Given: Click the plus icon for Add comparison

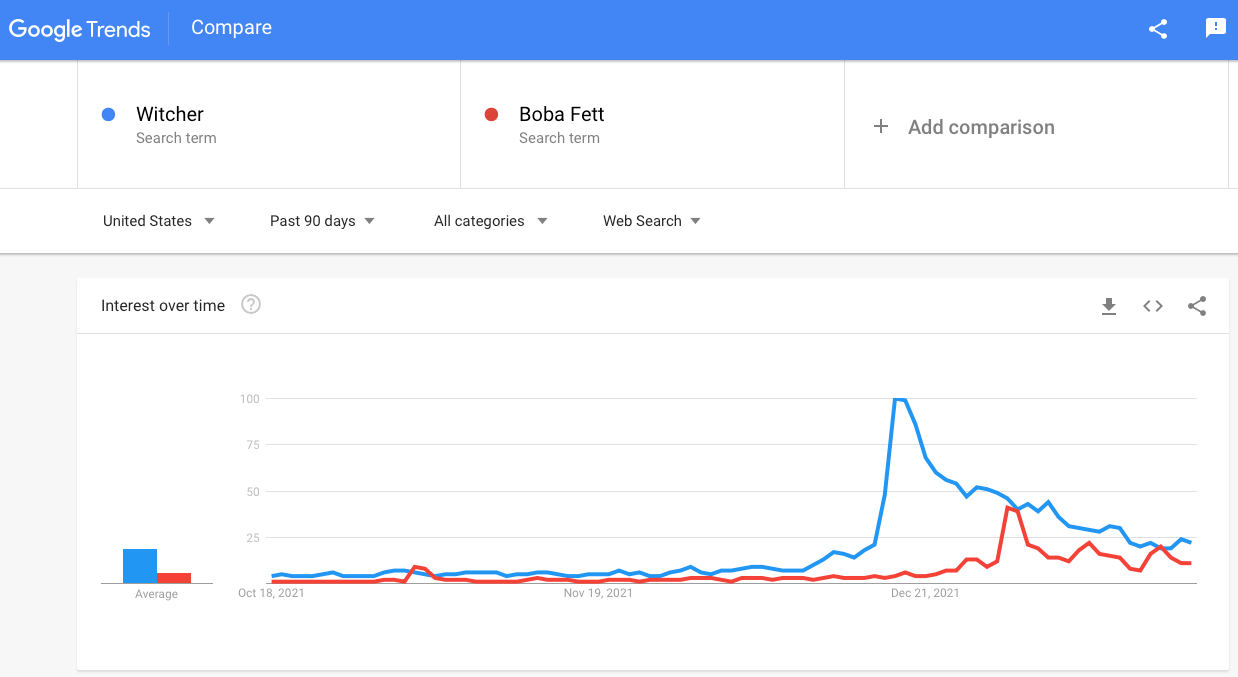Looking at the screenshot, I should tap(881, 126).
